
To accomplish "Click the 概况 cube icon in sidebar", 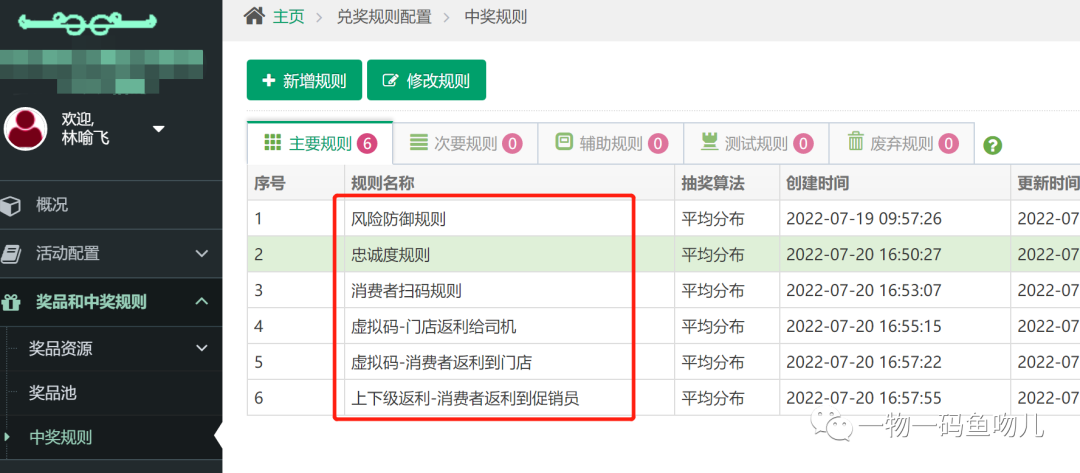I will [11, 205].
